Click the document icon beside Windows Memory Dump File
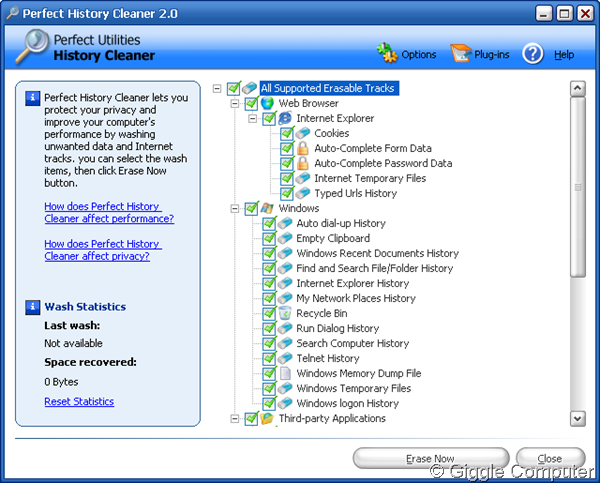The image size is (600, 483). coord(285,373)
